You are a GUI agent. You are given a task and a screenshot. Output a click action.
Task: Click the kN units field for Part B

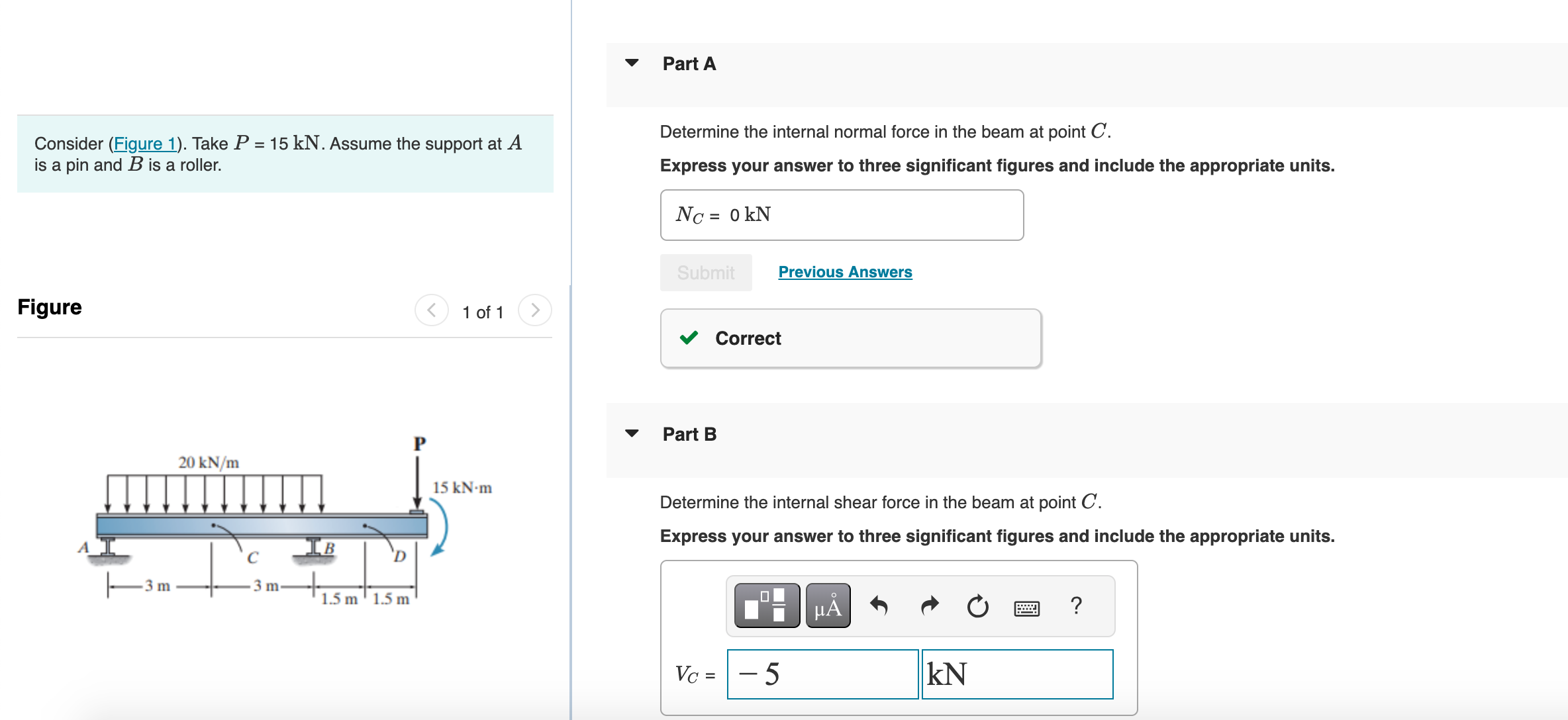coord(1016,674)
